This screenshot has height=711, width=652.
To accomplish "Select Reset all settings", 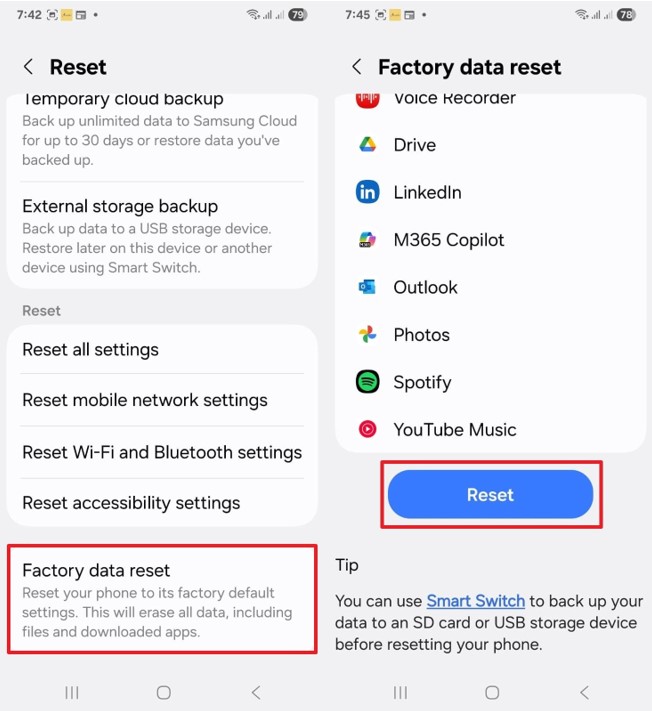I will [x=162, y=350].
